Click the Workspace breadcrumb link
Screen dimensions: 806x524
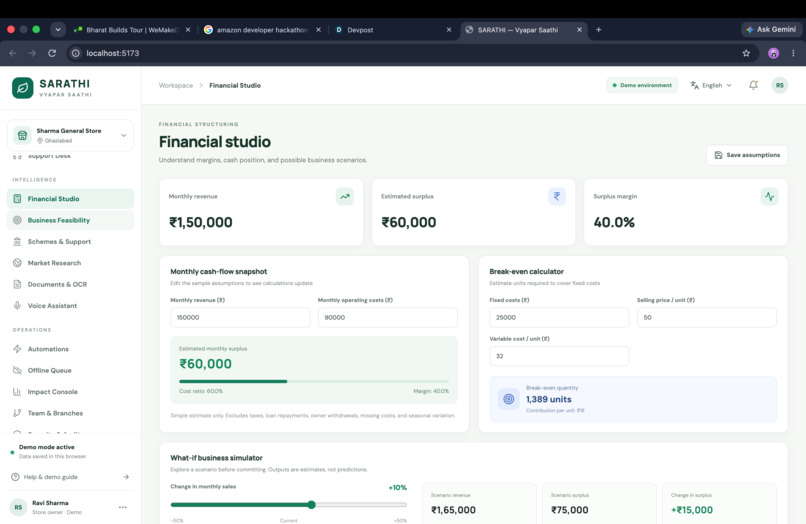[x=176, y=85]
